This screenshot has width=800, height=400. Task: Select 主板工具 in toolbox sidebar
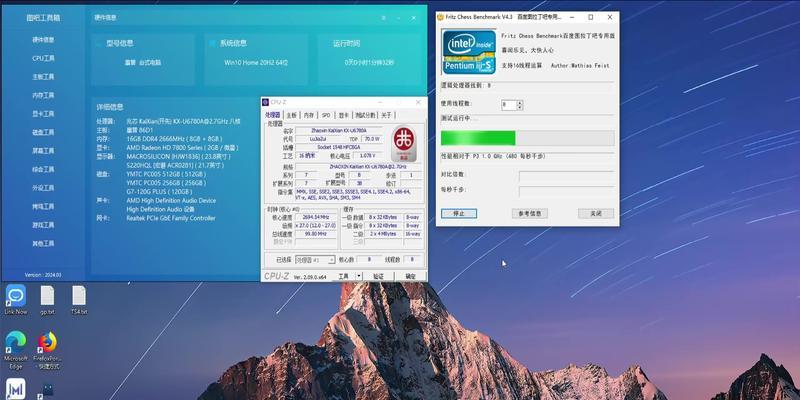pyautogui.click(x=43, y=77)
